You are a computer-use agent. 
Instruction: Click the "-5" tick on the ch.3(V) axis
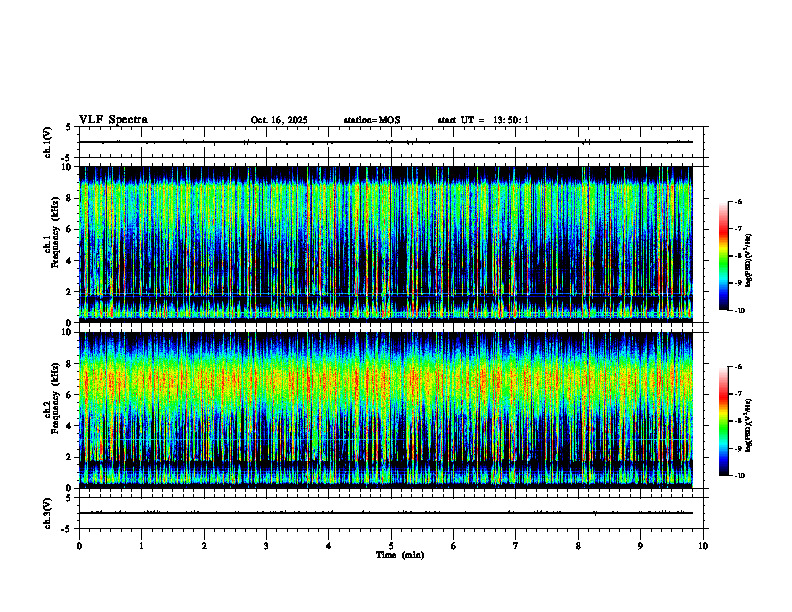(x=67, y=529)
